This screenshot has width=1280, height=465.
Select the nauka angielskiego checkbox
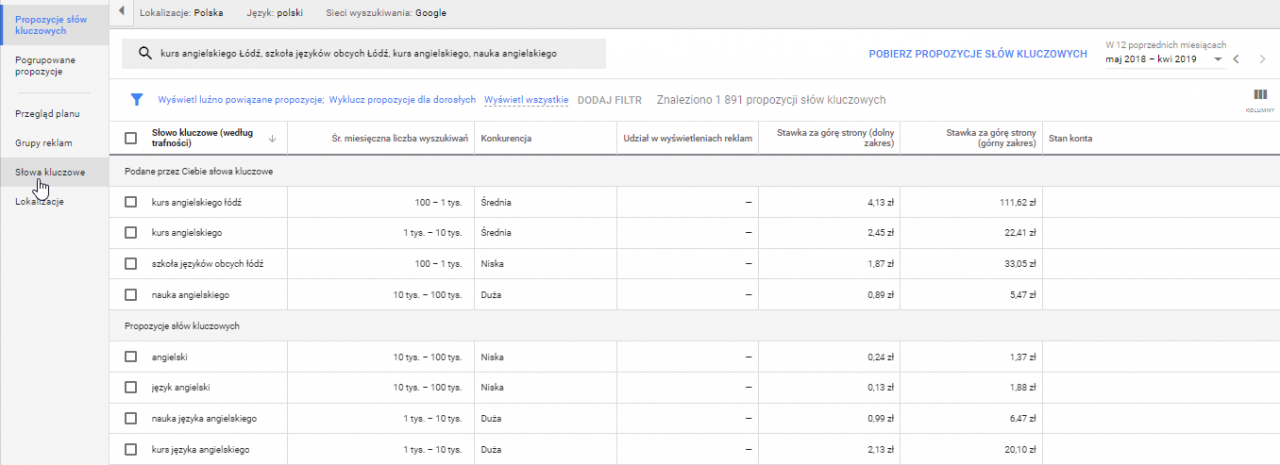tap(131, 295)
